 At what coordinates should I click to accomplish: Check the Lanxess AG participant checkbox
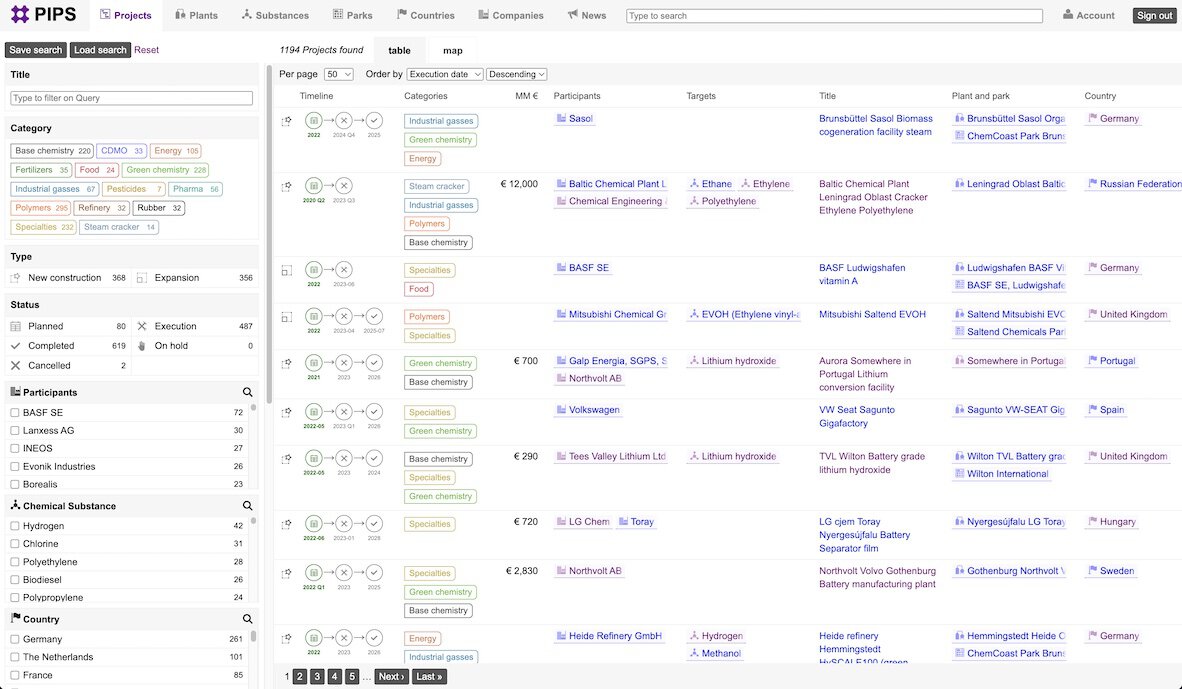(15, 430)
